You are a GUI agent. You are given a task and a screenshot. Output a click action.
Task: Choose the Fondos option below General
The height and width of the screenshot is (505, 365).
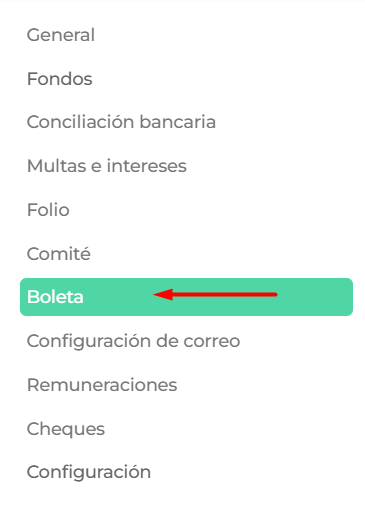point(60,79)
